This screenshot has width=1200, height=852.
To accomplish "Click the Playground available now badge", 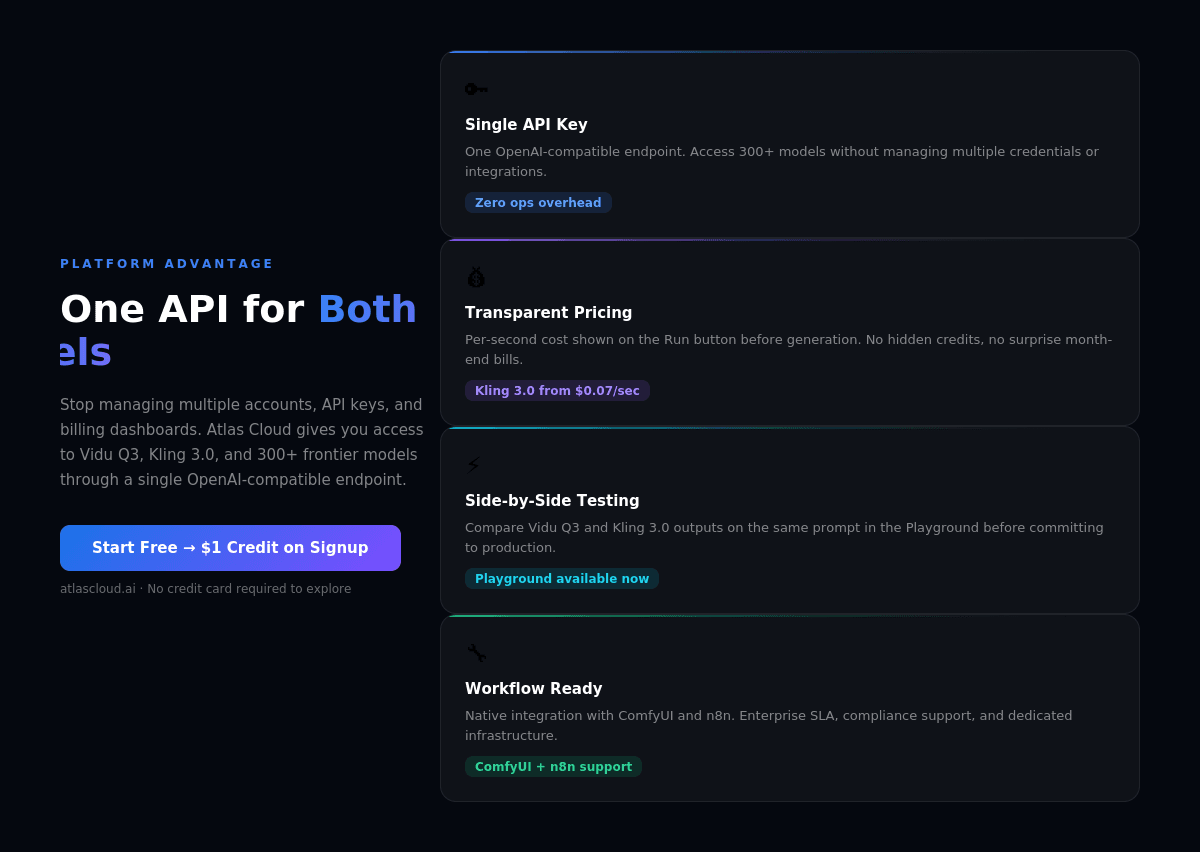I will (562, 579).
